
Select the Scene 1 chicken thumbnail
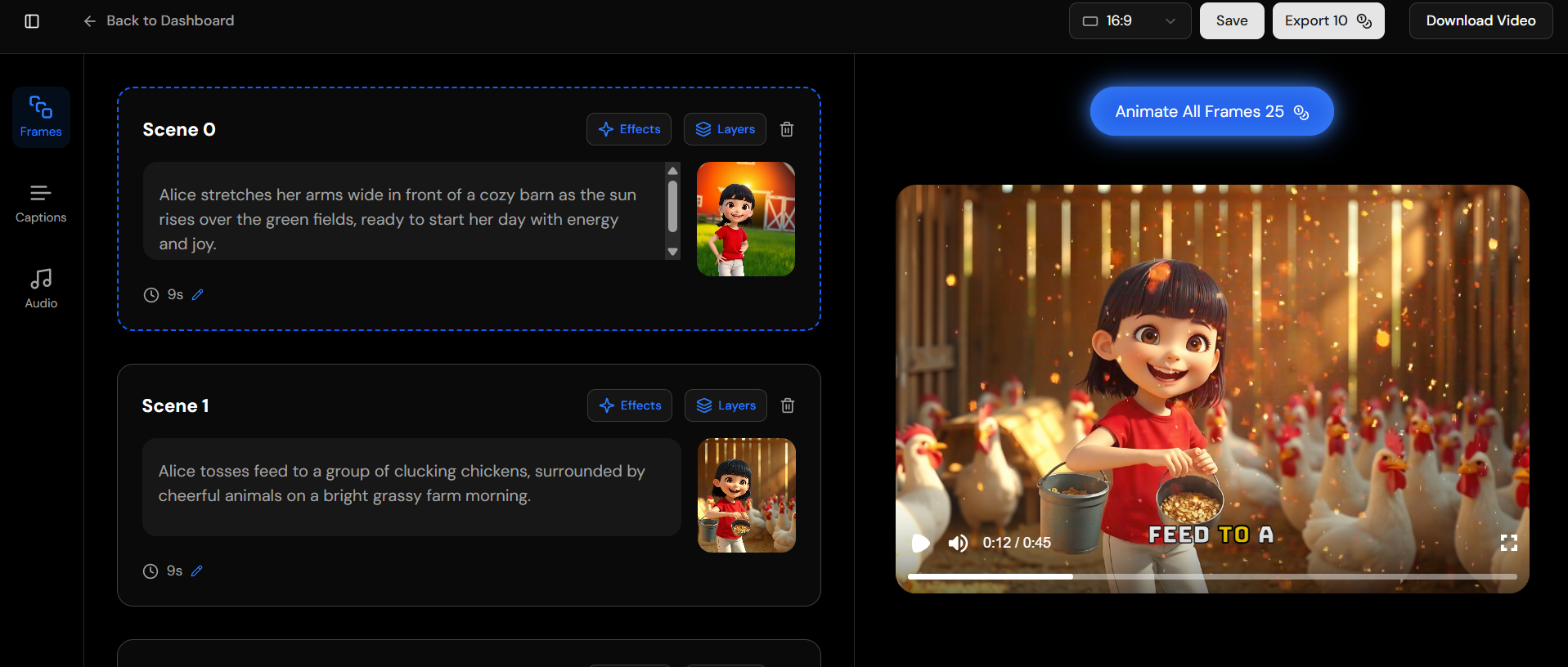tap(746, 495)
